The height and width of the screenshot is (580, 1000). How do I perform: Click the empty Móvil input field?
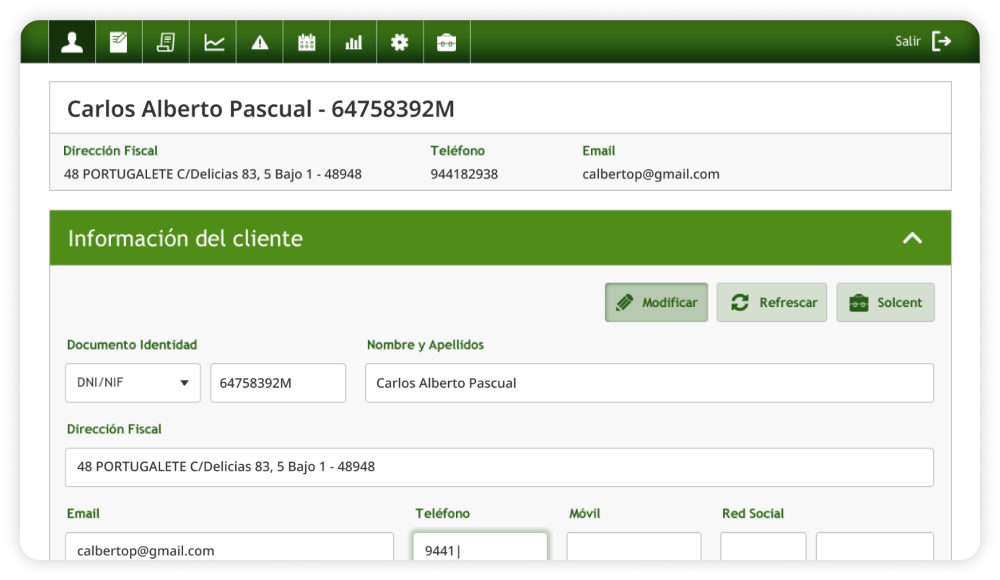coord(634,547)
